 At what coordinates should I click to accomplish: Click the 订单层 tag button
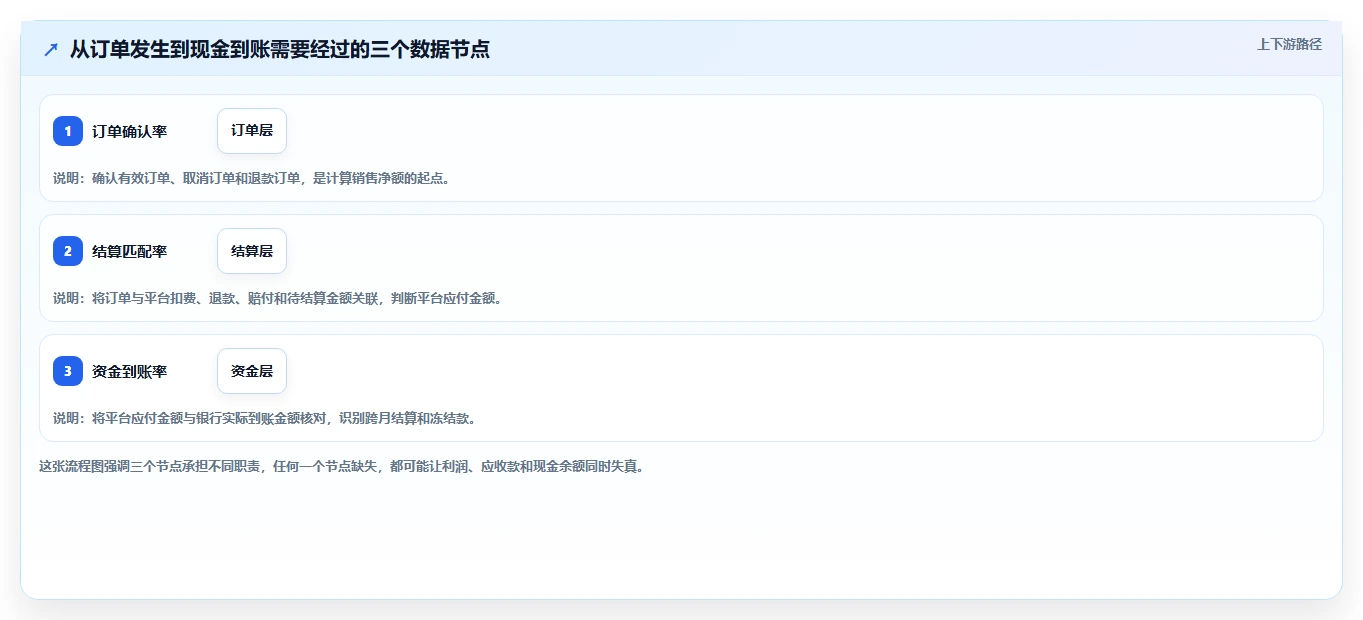252,131
